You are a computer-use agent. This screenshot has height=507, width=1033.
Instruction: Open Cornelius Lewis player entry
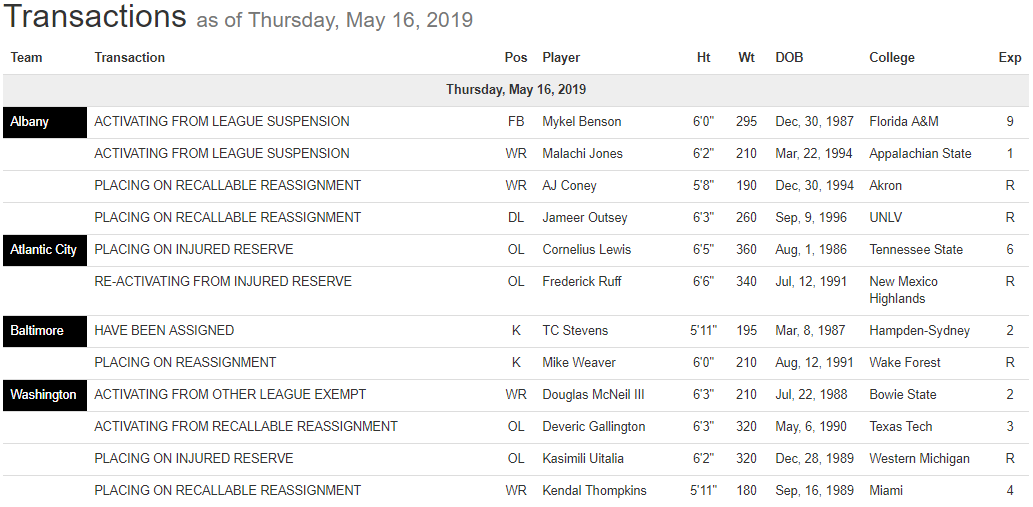click(x=587, y=250)
